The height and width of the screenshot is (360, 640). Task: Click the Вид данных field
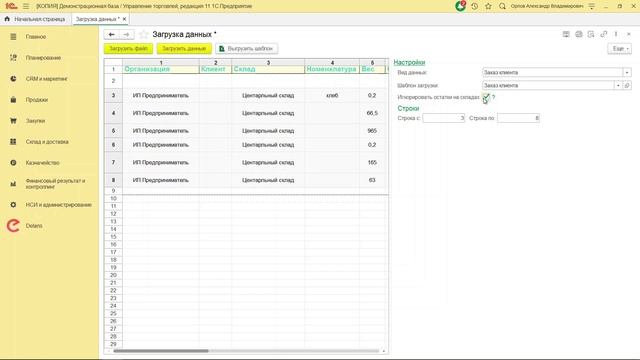(553, 73)
